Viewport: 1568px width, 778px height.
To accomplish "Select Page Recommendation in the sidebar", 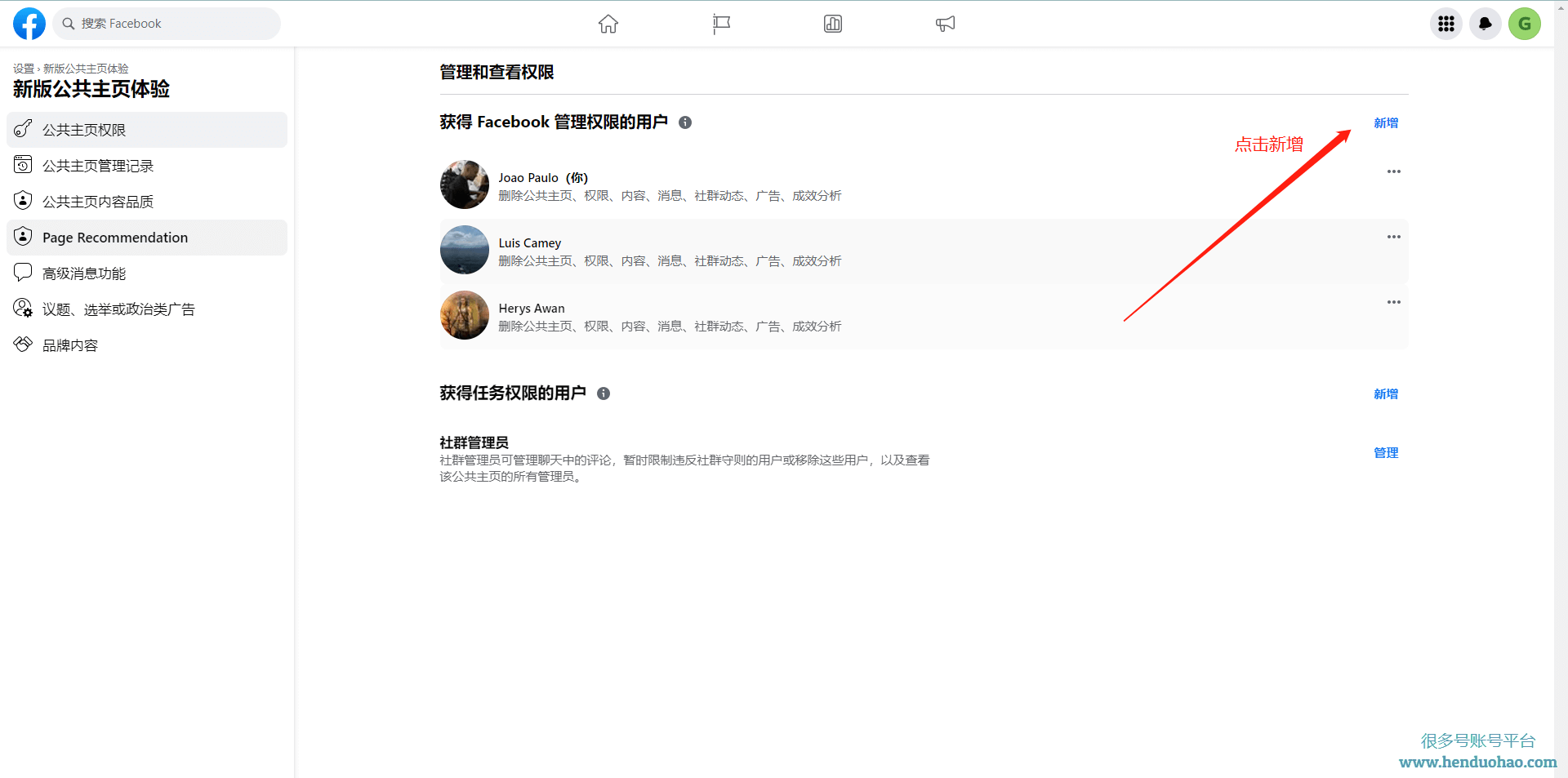I will click(147, 238).
